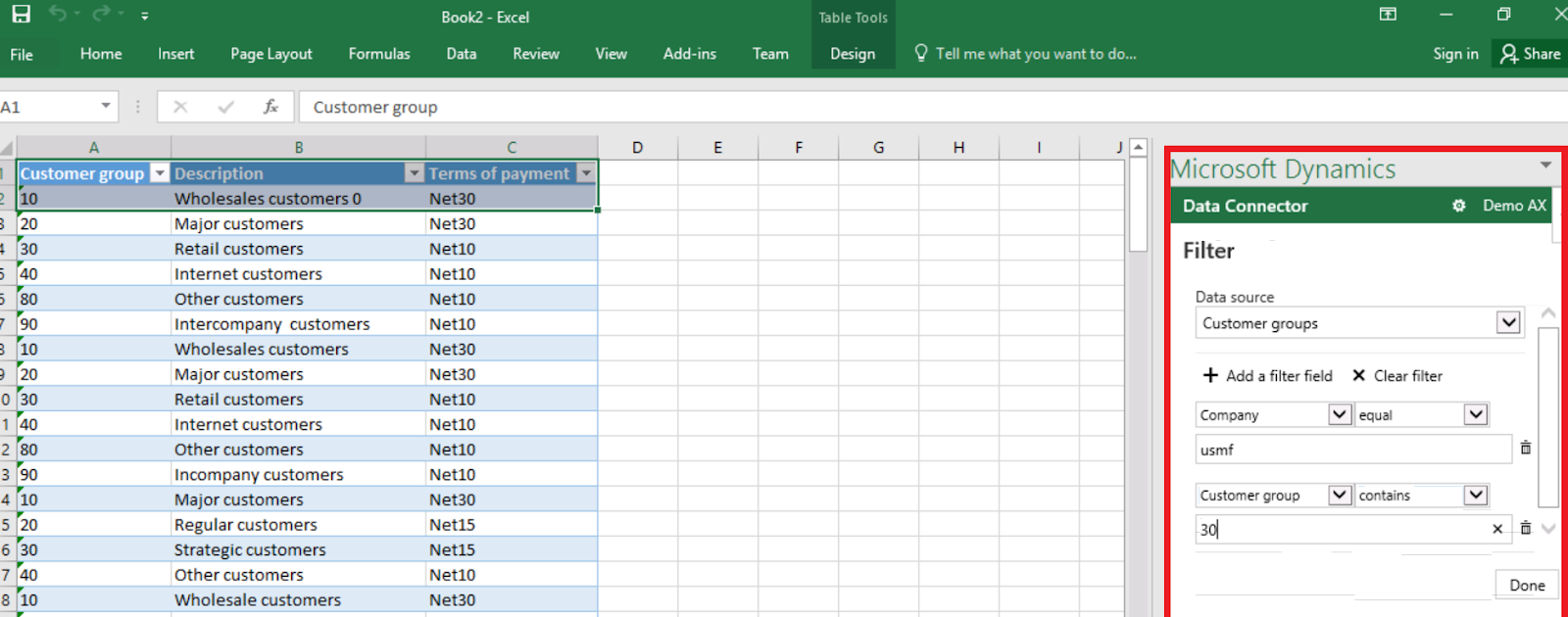The height and width of the screenshot is (617, 1568).
Task: Click cell with Intercompany customers
Action: pyautogui.click(x=298, y=324)
